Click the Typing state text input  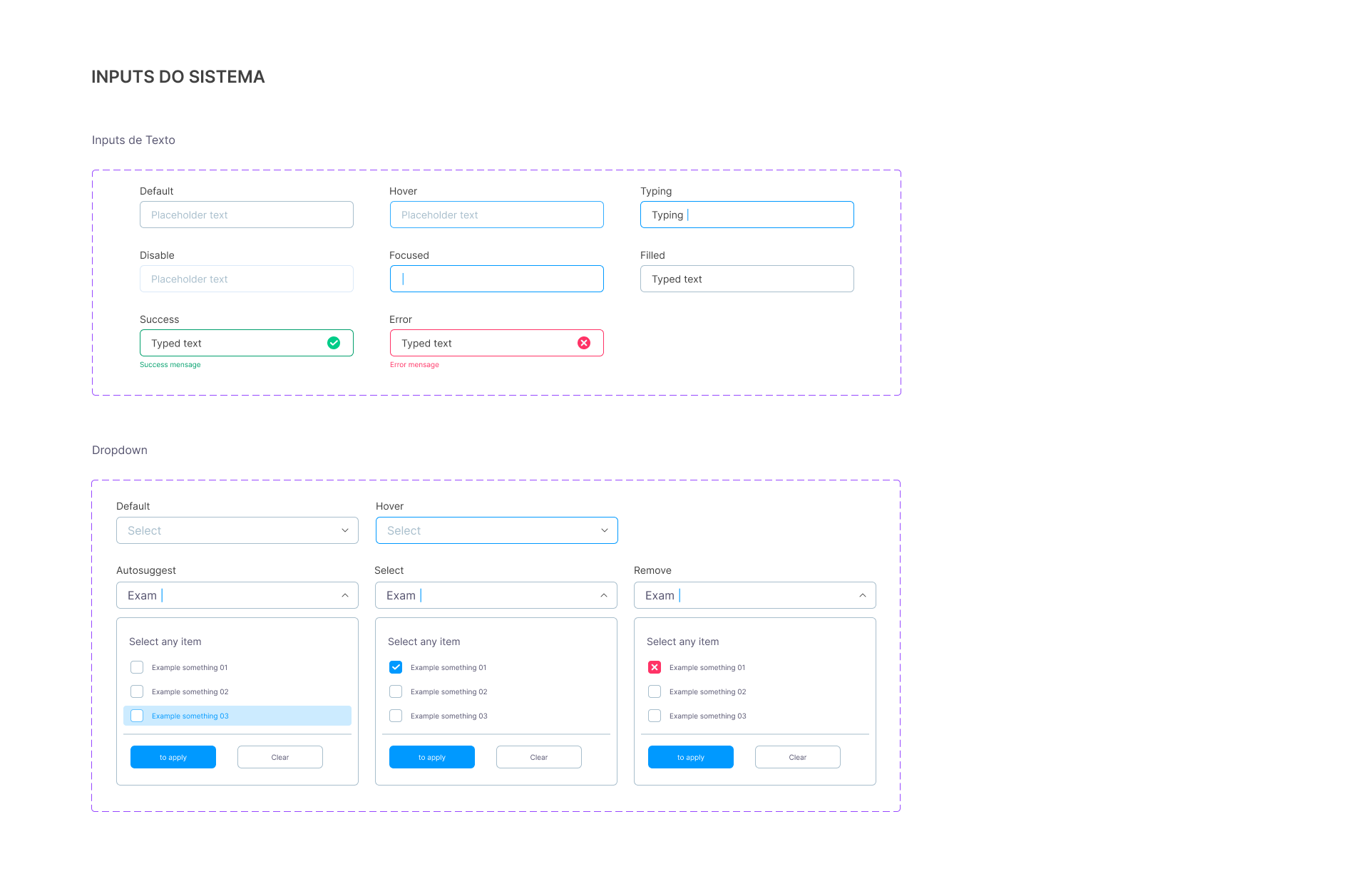pyautogui.click(x=747, y=215)
